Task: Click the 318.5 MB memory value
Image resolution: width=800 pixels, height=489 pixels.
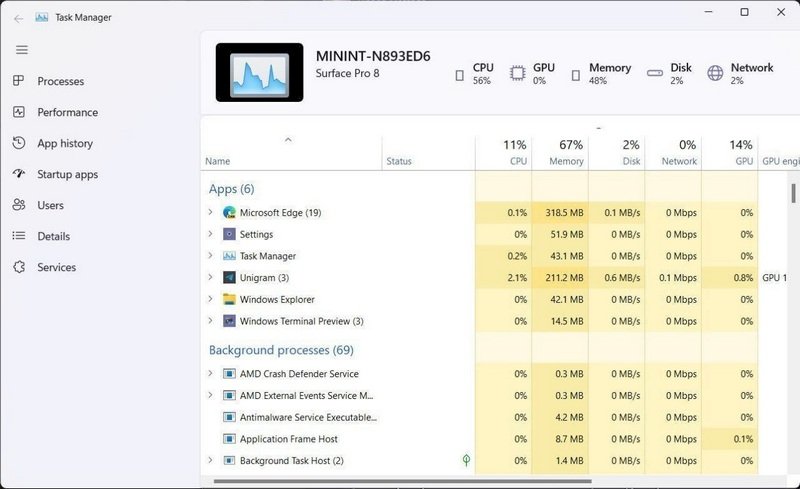Action: pyautogui.click(x=564, y=212)
